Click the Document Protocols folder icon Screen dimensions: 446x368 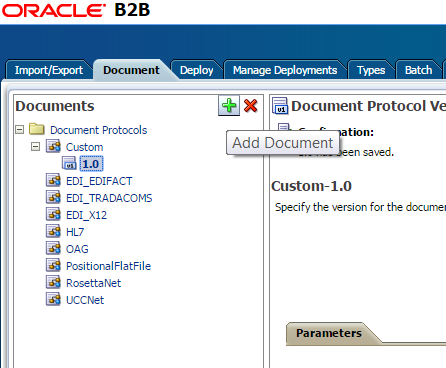pyautogui.click(x=37, y=129)
